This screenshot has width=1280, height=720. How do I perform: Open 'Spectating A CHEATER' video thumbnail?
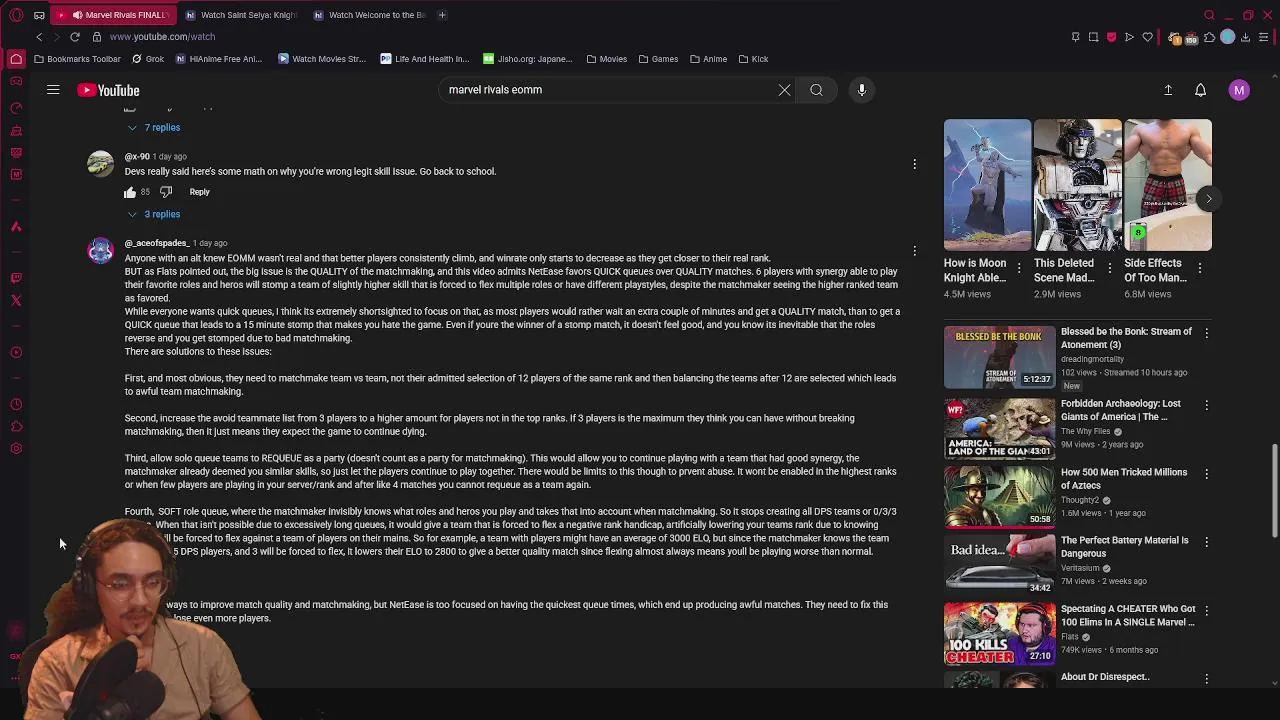[x=999, y=634]
